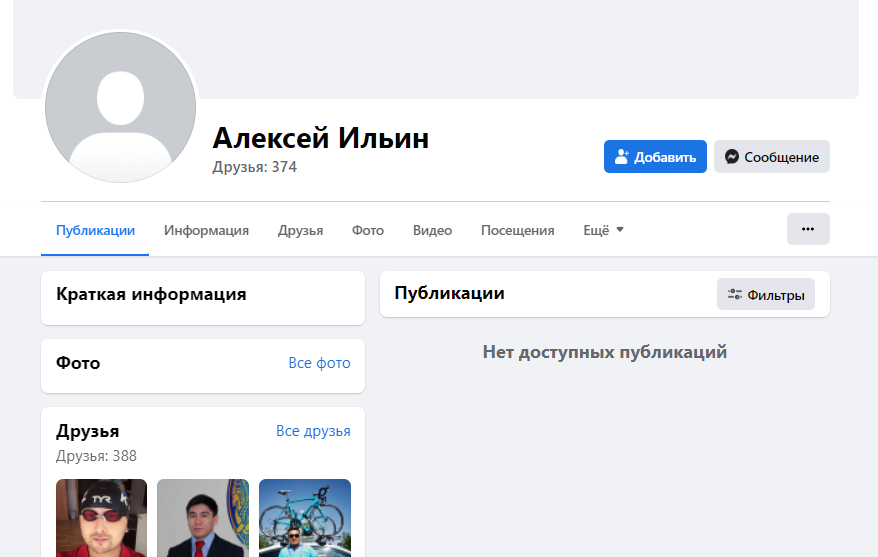Click the Все фото link
The width and height of the screenshot is (878, 557).
pos(319,363)
